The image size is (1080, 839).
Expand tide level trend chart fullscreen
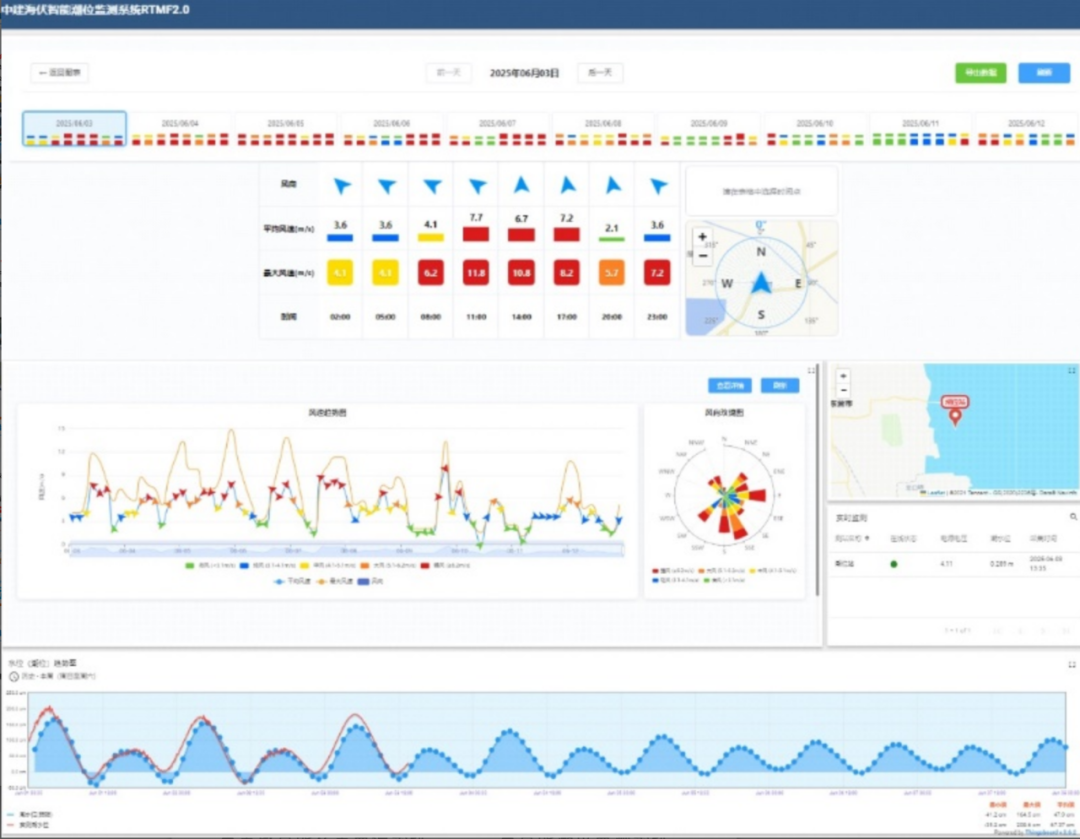1071,664
